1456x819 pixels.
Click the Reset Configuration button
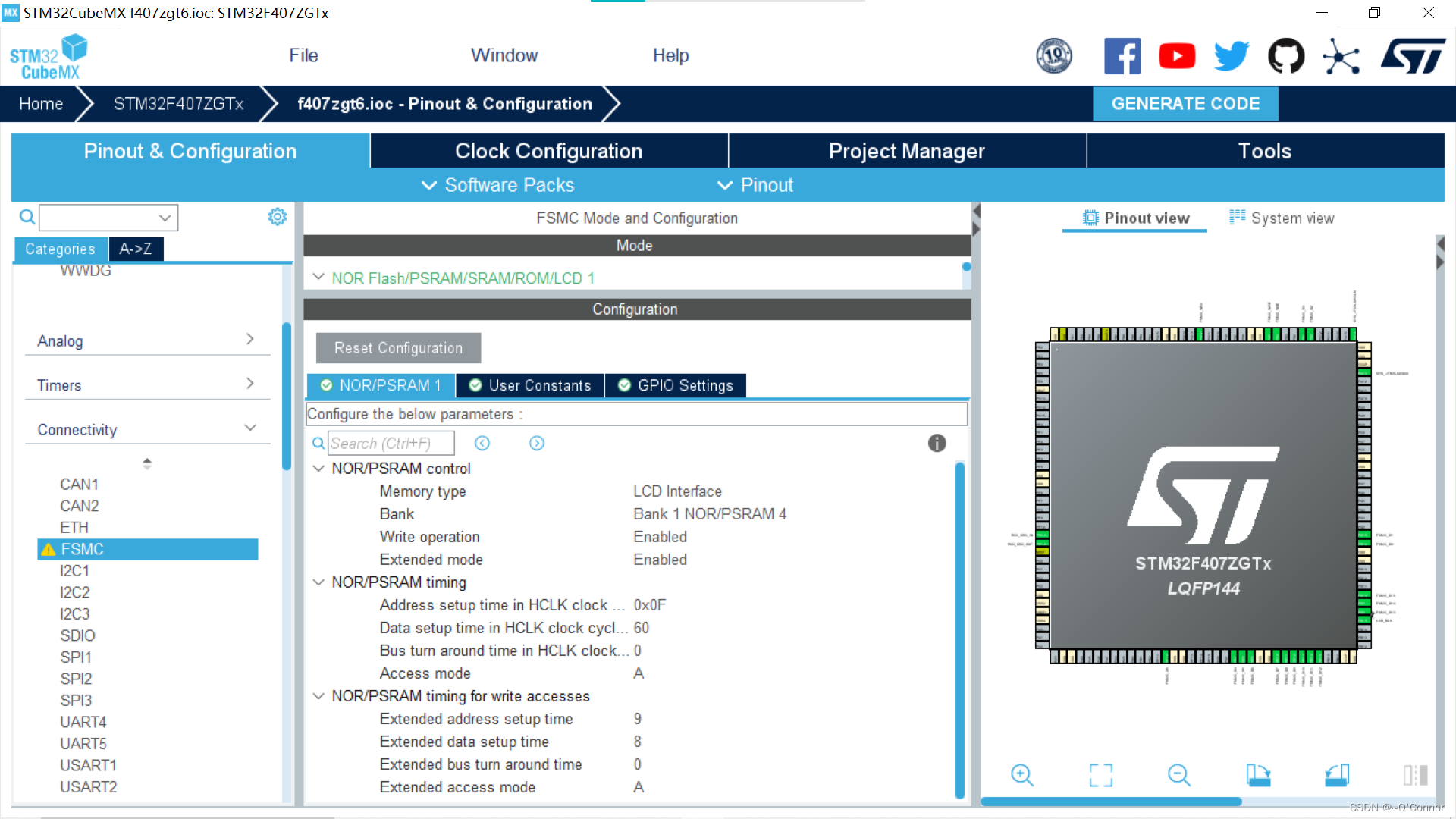click(398, 348)
